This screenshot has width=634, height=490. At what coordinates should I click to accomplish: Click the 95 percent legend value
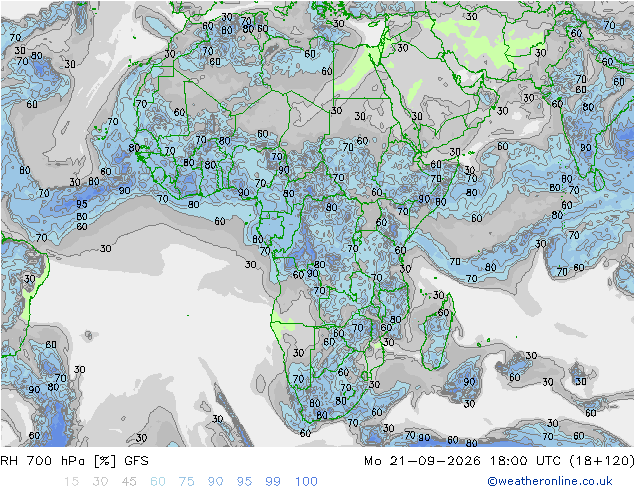tap(244, 481)
